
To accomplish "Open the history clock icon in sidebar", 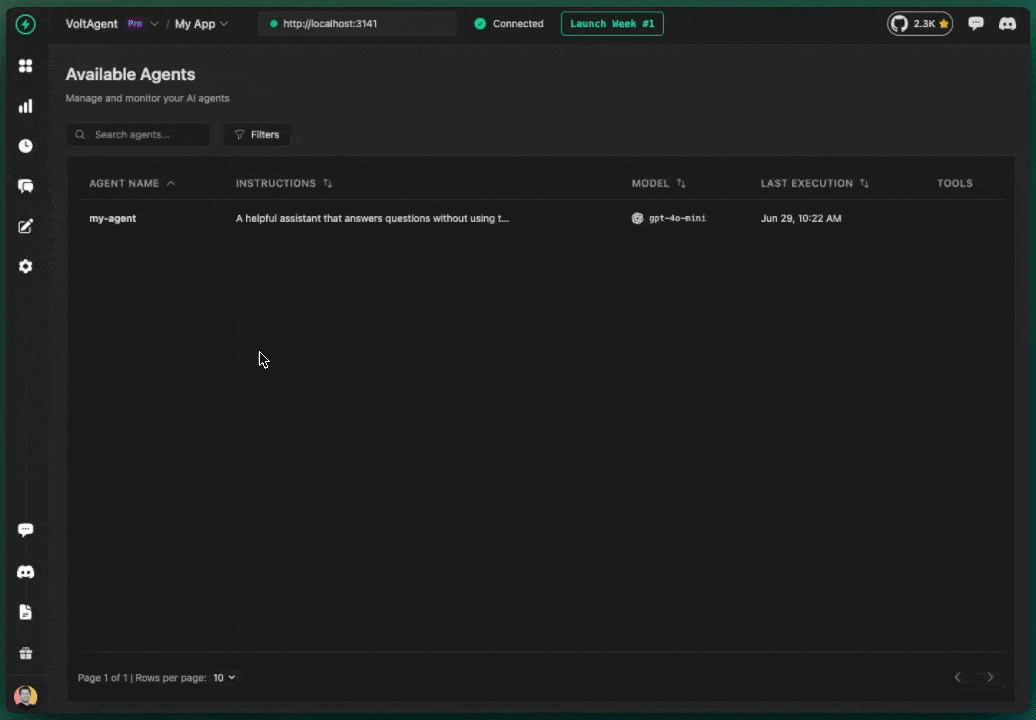I will [25, 146].
